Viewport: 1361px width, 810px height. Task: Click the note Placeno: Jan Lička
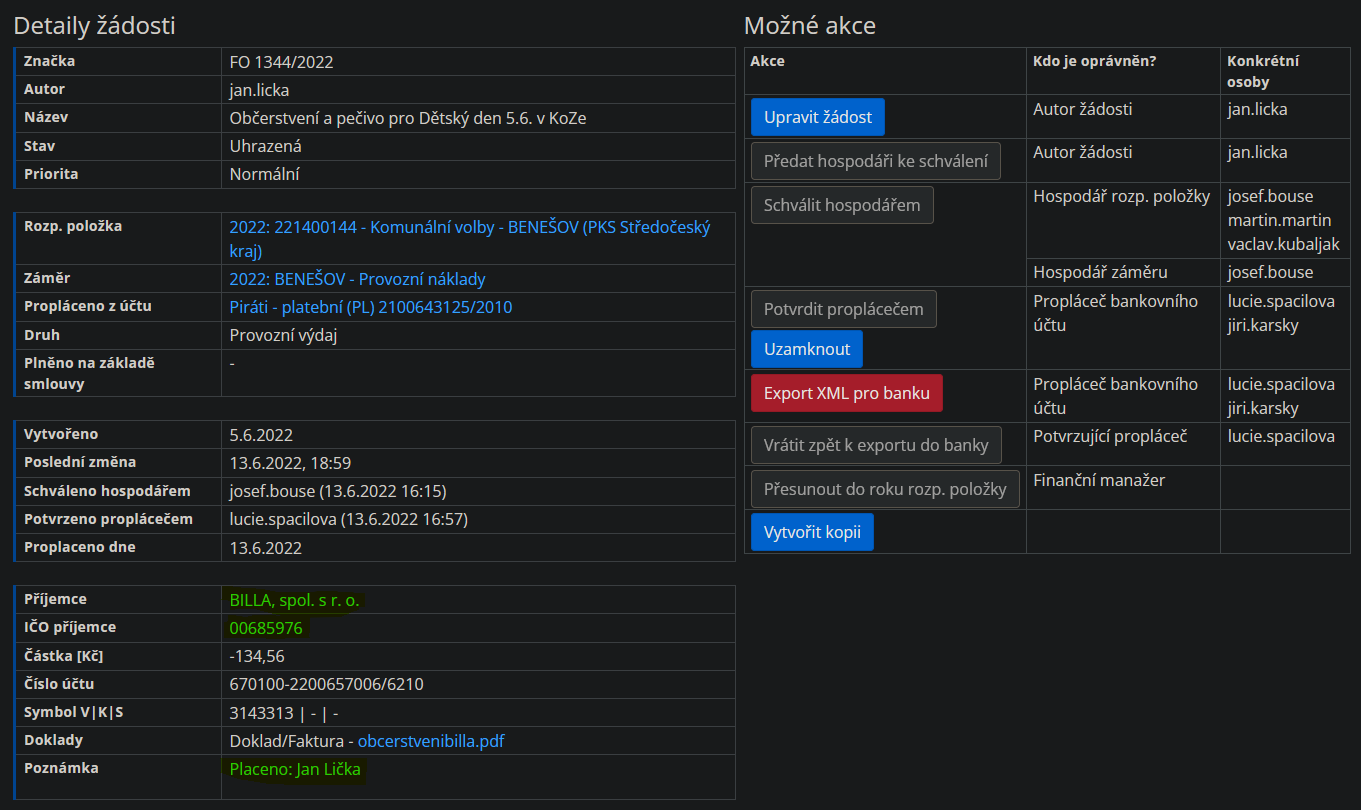294,769
